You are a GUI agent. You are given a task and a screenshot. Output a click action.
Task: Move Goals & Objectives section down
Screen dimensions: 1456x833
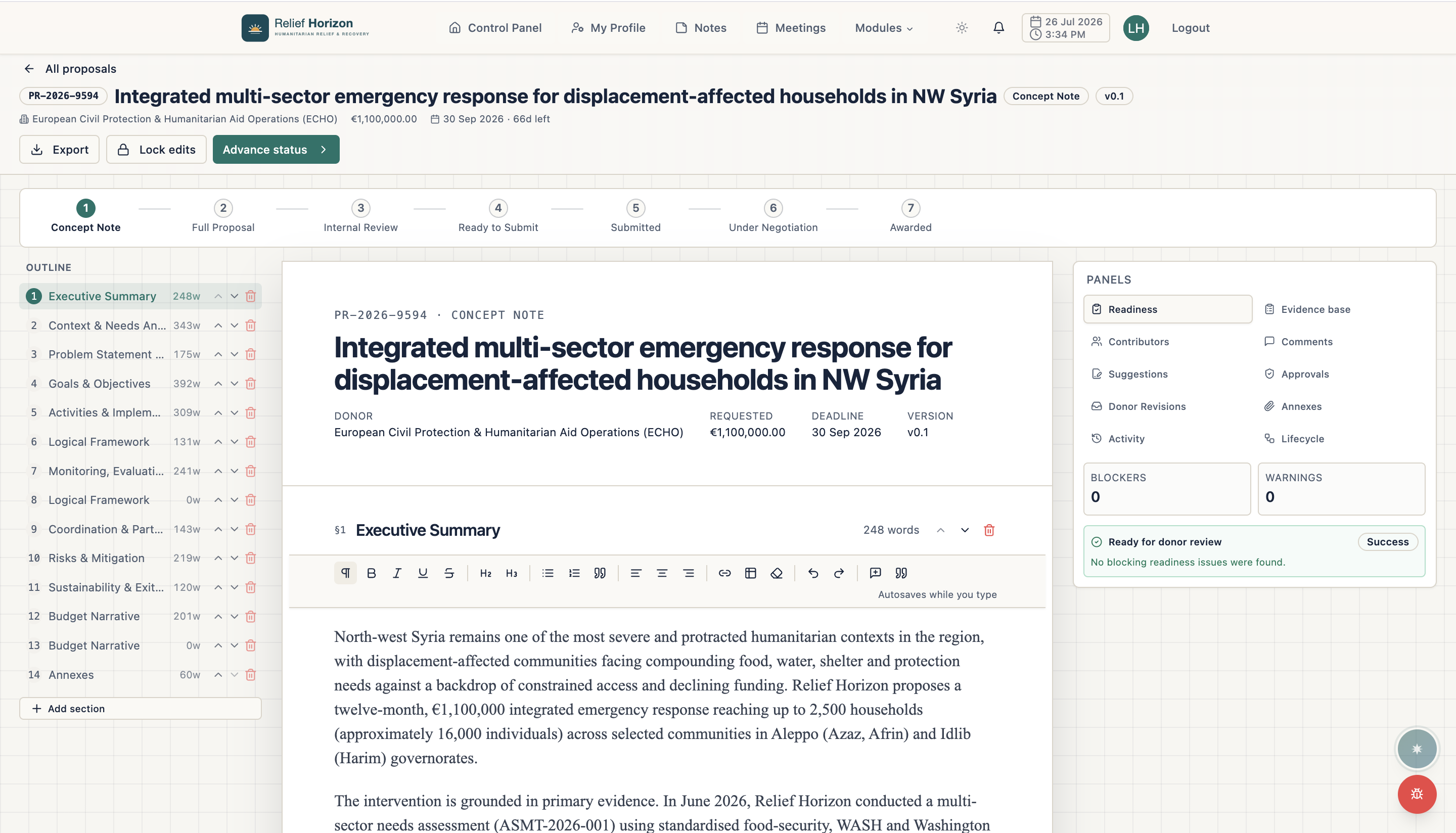pyautogui.click(x=235, y=383)
